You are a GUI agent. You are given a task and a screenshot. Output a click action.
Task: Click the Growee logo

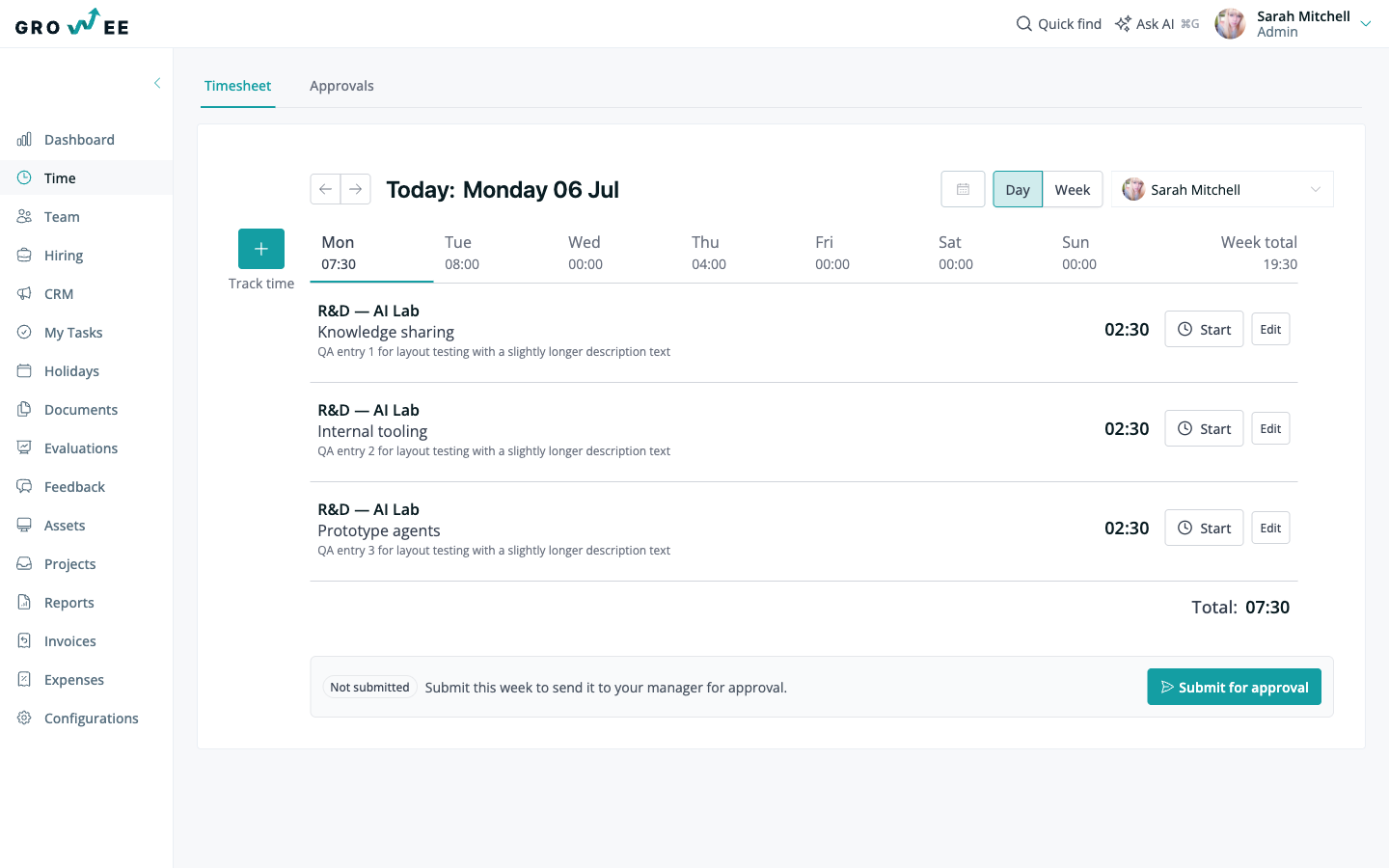click(72, 23)
